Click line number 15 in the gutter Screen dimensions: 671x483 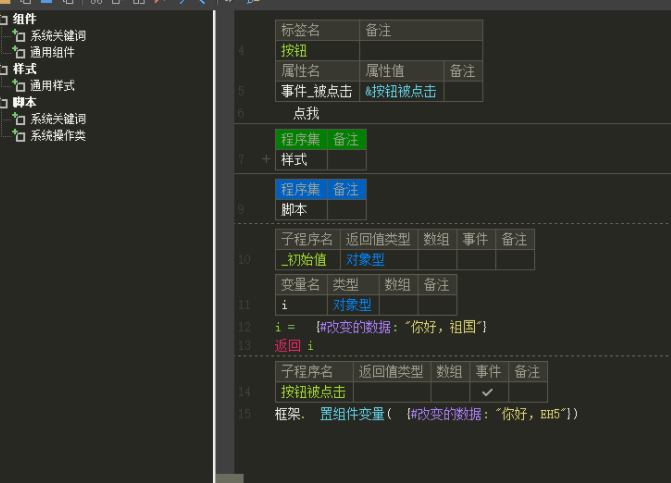(244, 414)
